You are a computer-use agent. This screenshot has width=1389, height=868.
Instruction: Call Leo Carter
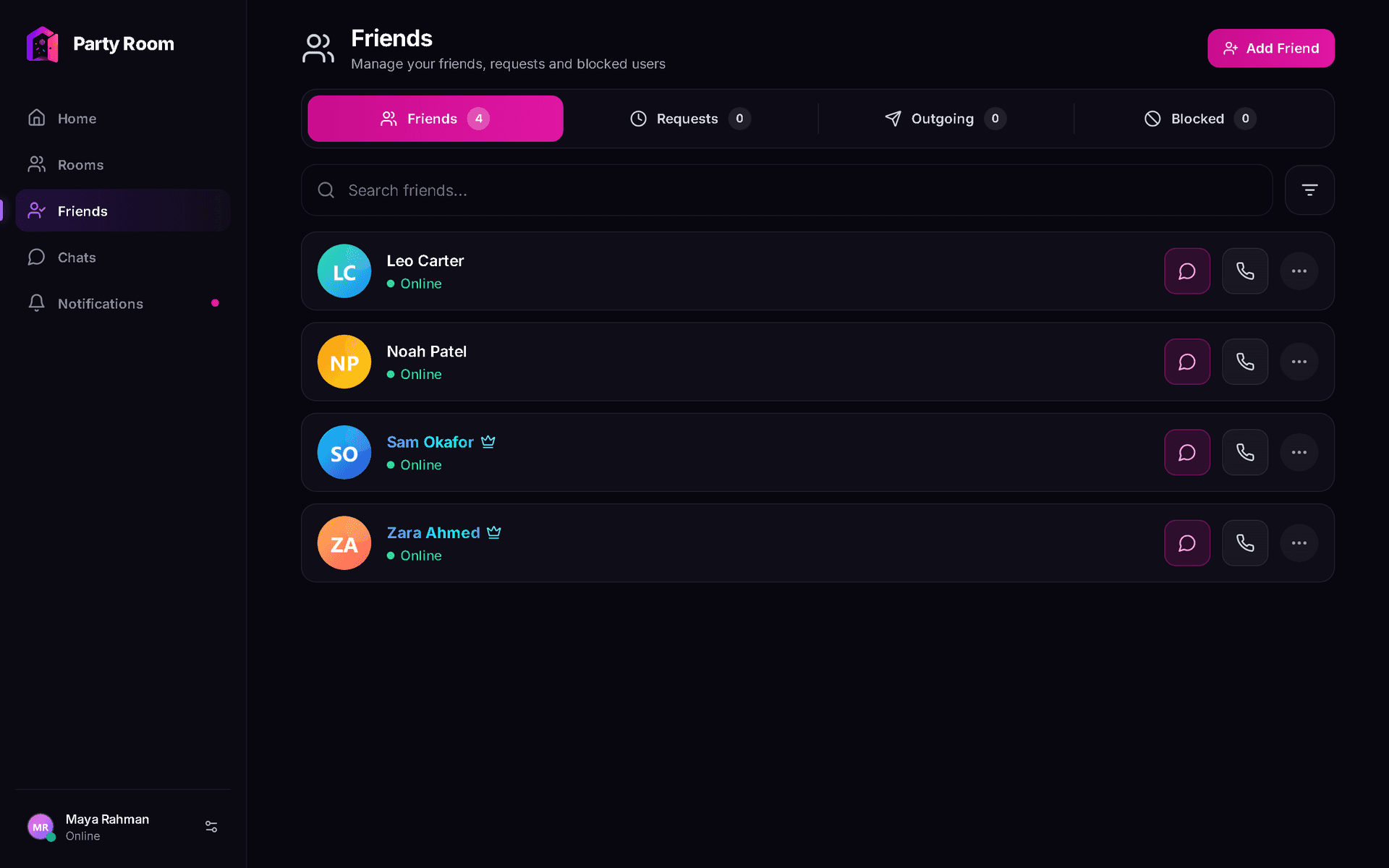pyautogui.click(x=1244, y=271)
